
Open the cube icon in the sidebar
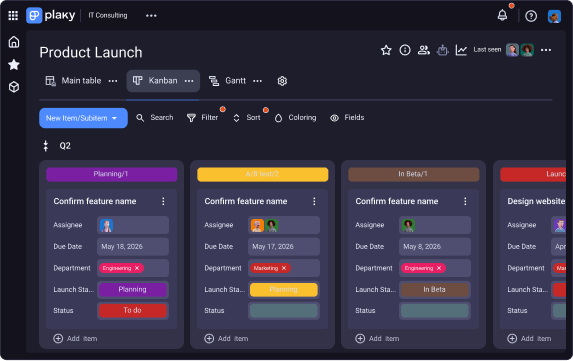(x=14, y=87)
